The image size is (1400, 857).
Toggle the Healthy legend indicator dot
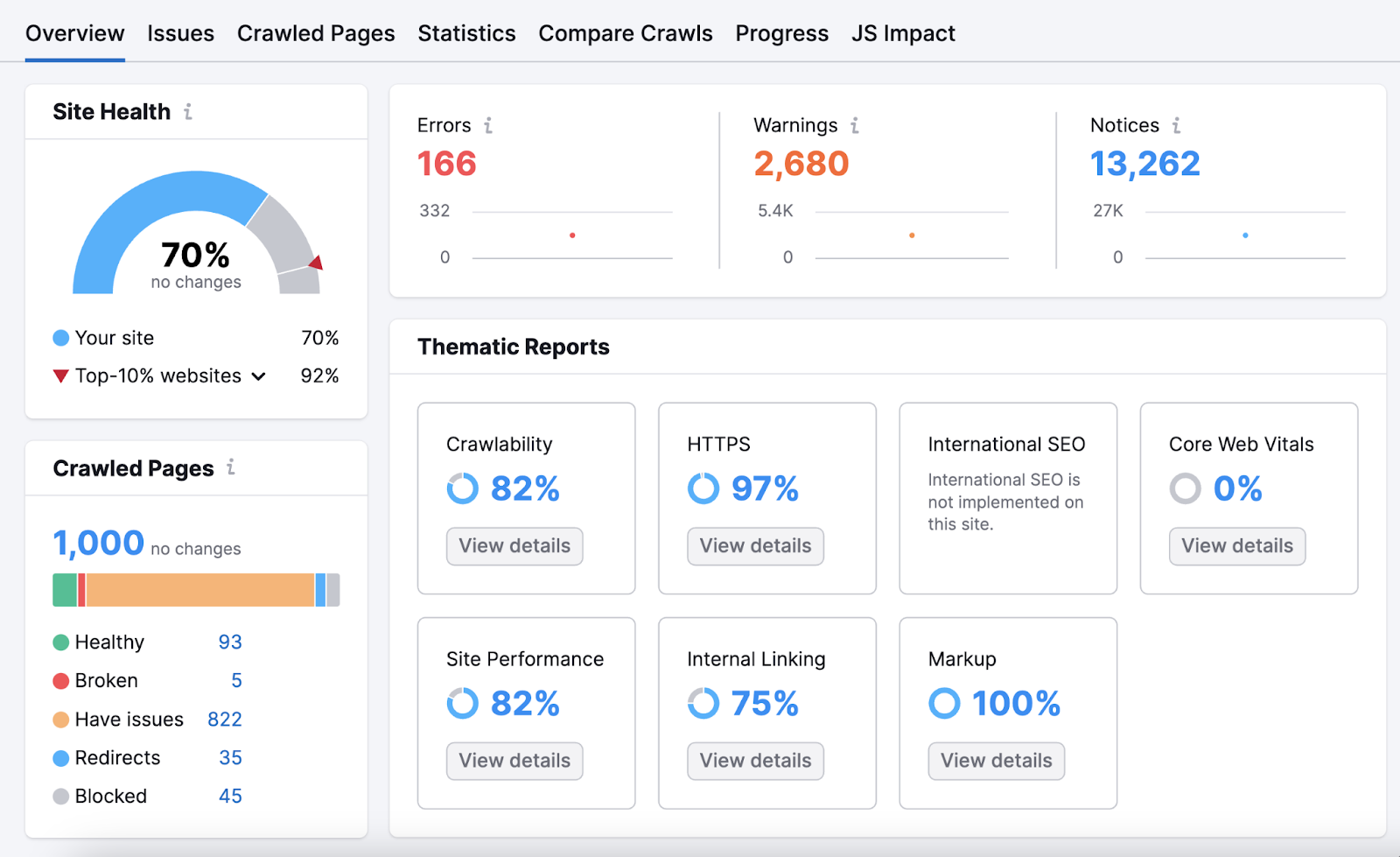point(59,642)
